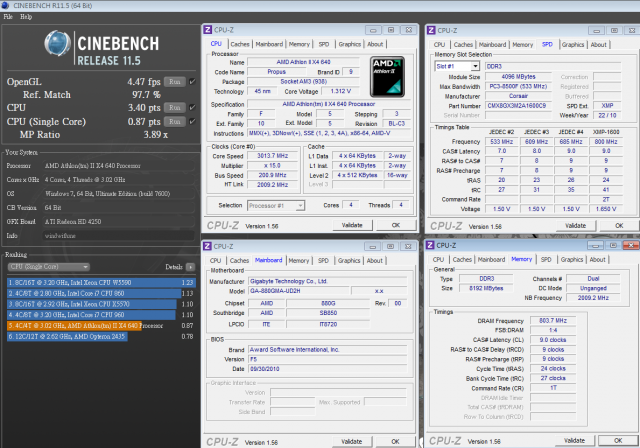The image size is (640, 448).
Task: Click the Details label in the Ranking panel
Action: click(x=174, y=267)
